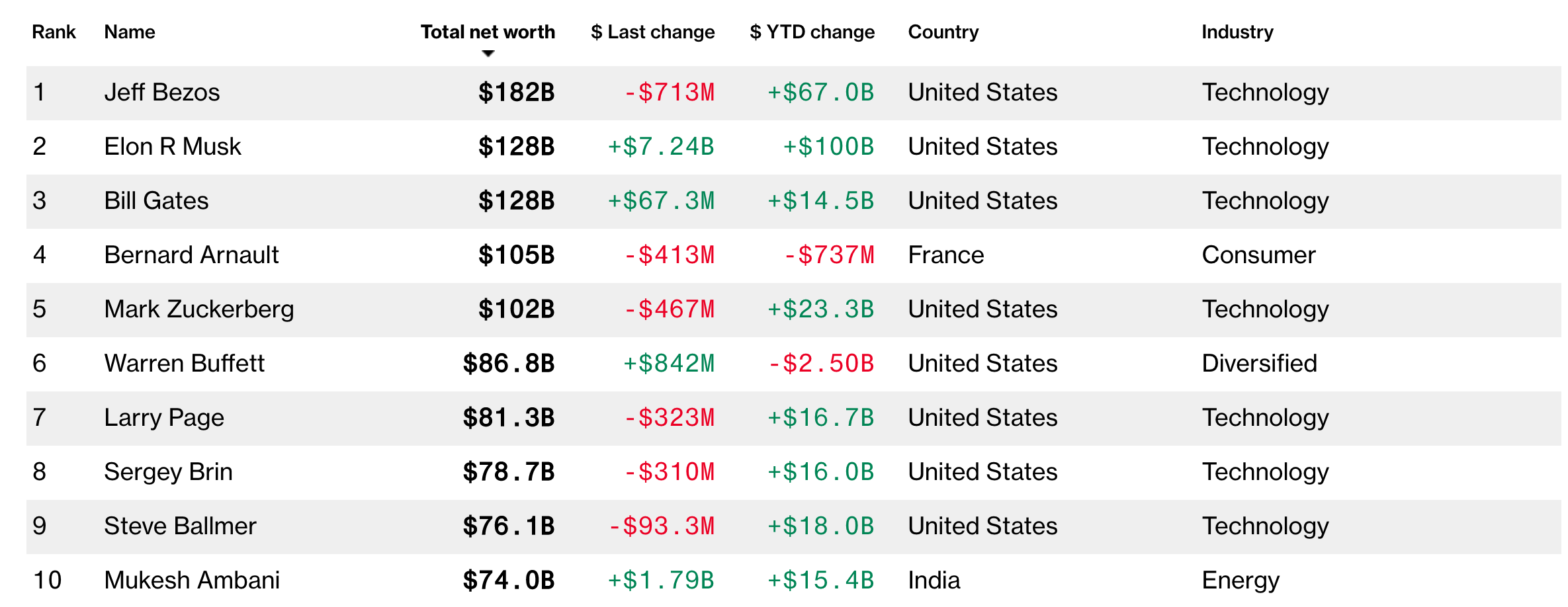Click the Industry column header
The width and height of the screenshot is (1568, 607).
tap(1237, 32)
